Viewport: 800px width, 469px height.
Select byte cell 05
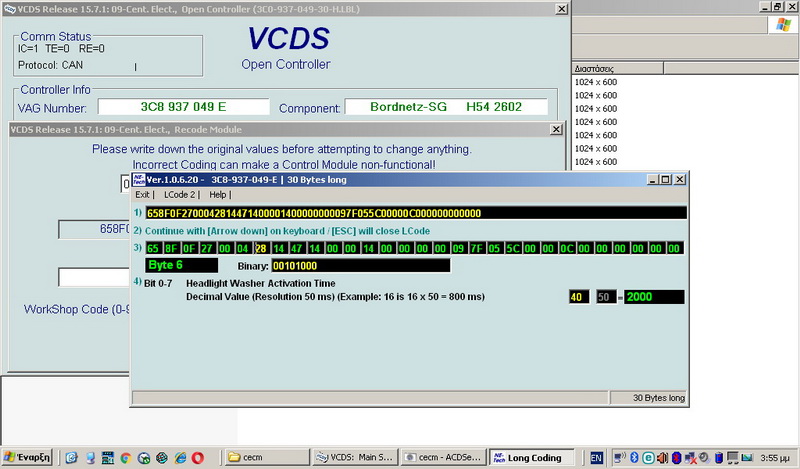click(494, 249)
